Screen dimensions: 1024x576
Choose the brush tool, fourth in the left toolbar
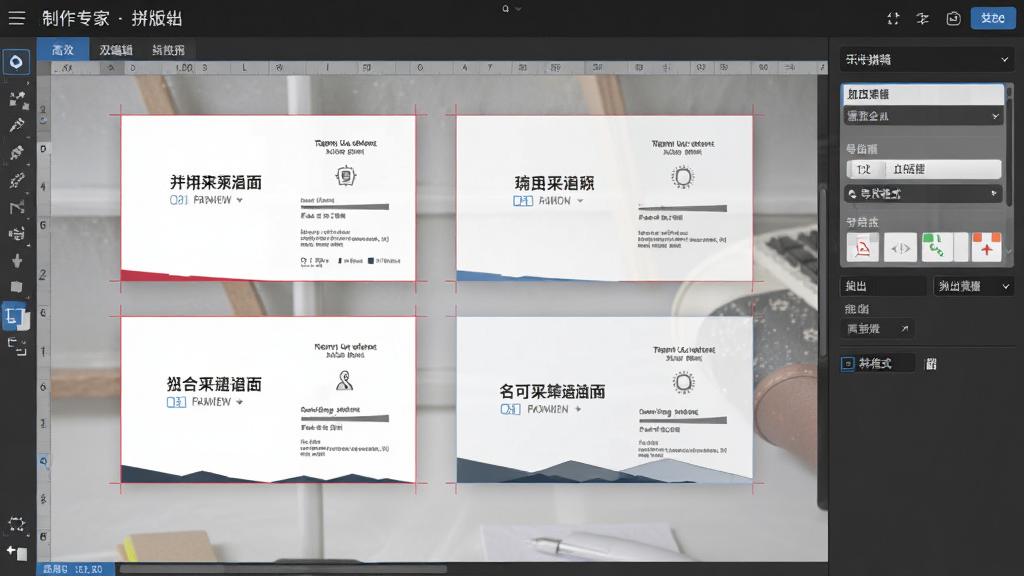tap(17, 153)
